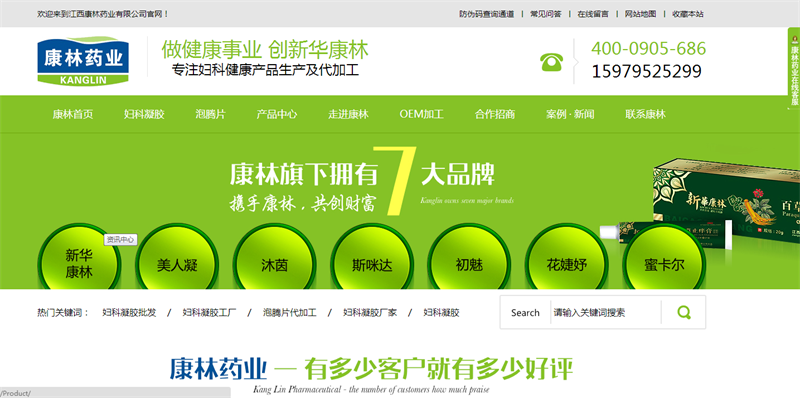Screen dimensions: 800x398
Task: Open the 走进康林 navigation item
Action: click(348, 114)
